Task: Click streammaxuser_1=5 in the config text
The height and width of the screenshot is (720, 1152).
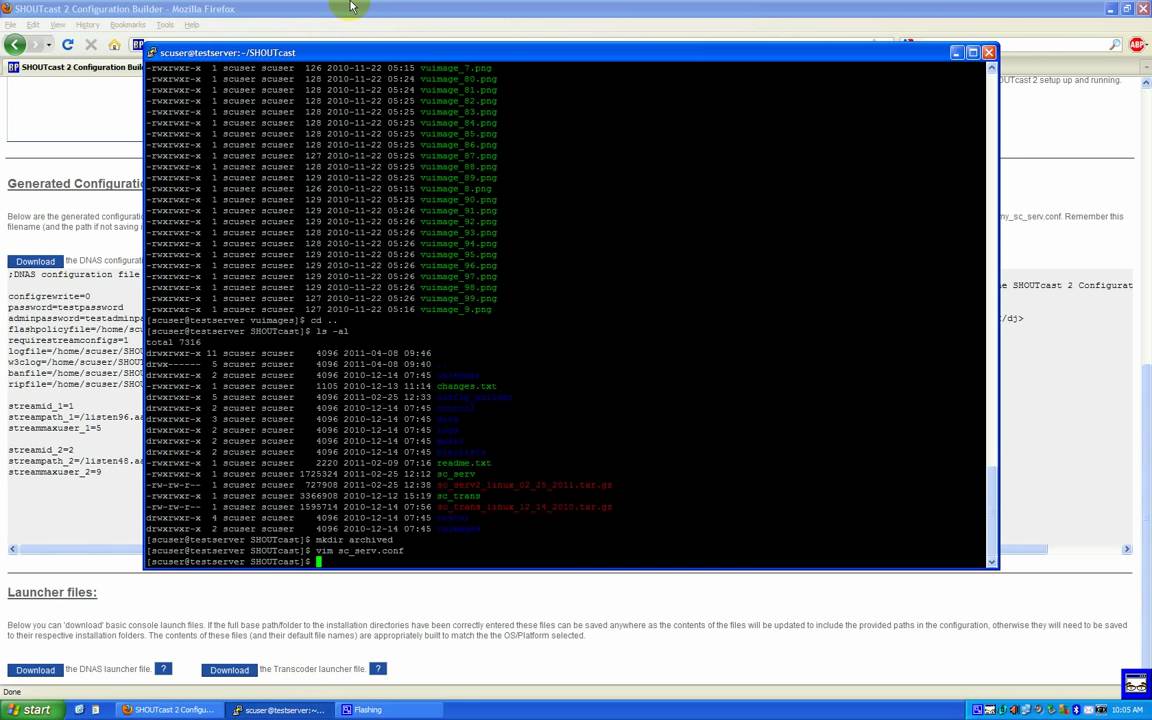Action: pyautogui.click(x=54, y=428)
